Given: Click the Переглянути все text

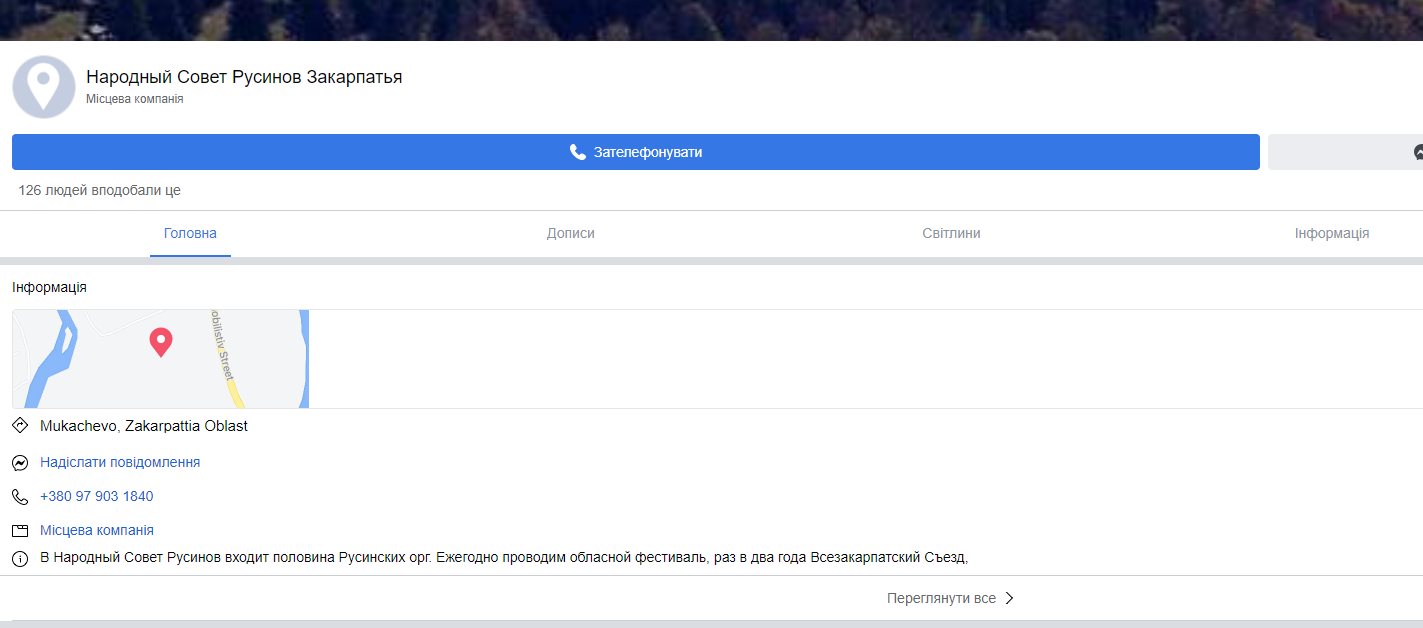Looking at the screenshot, I should (941, 598).
